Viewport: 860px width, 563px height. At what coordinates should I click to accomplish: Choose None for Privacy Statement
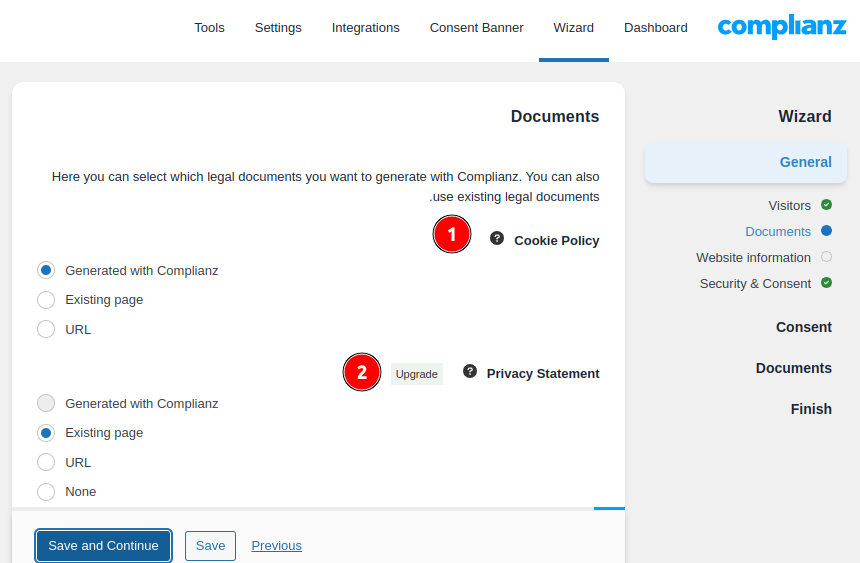pos(46,491)
